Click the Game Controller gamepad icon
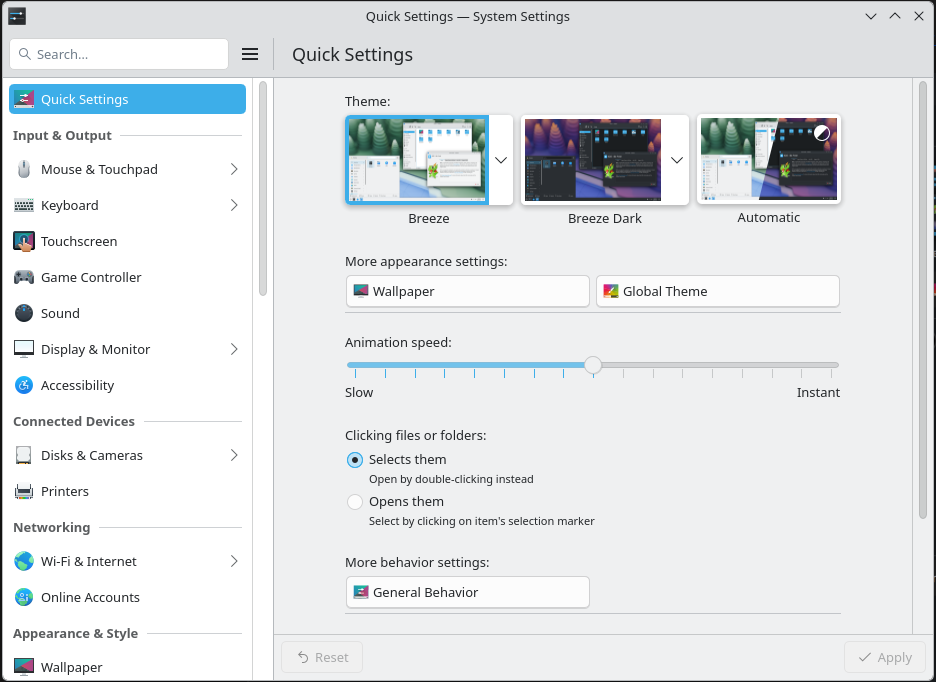Screen dimensions: 936x682 (x=24, y=277)
